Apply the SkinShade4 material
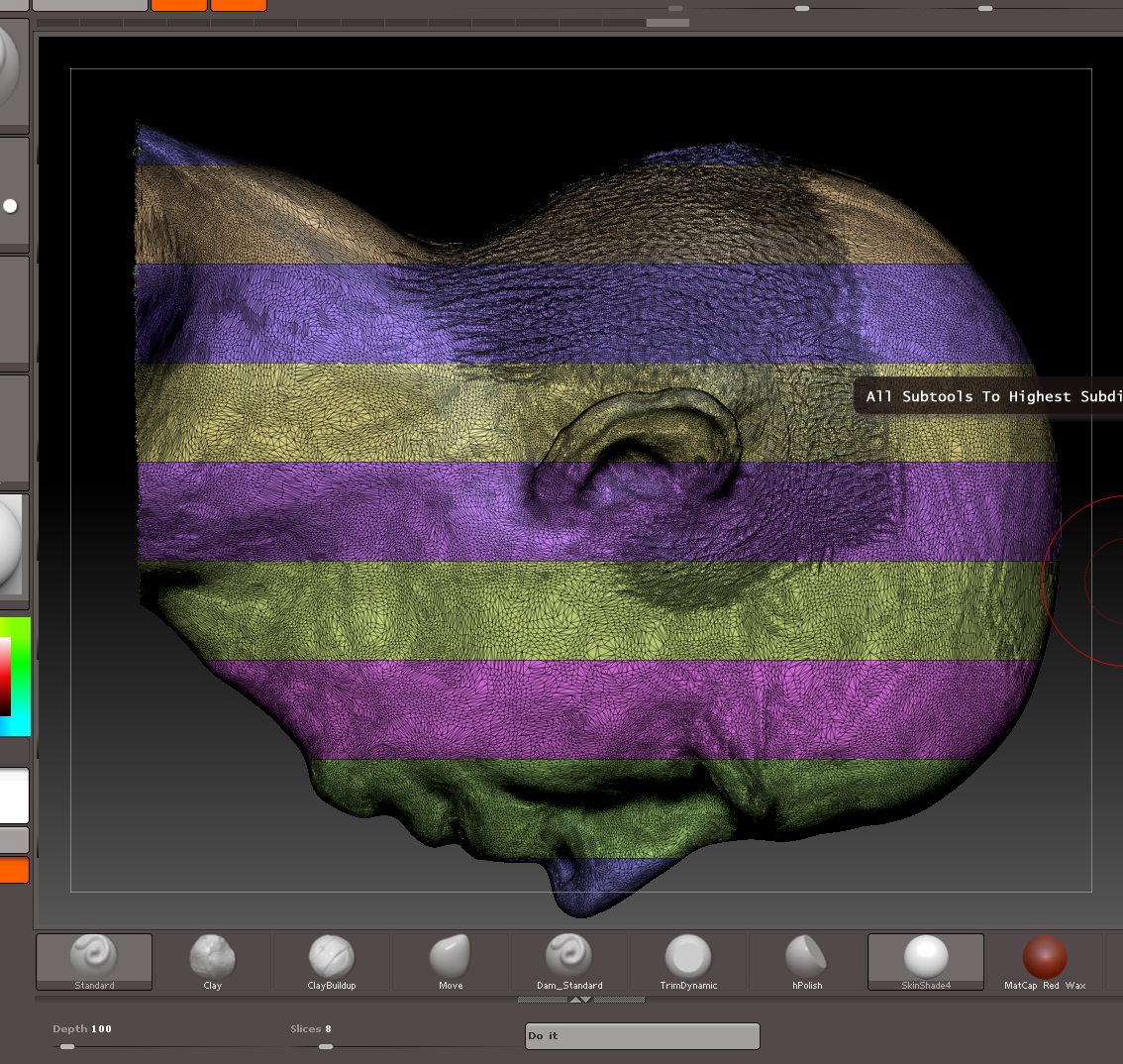The width and height of the screenshot is (1123, 1064). coord(926,962)
